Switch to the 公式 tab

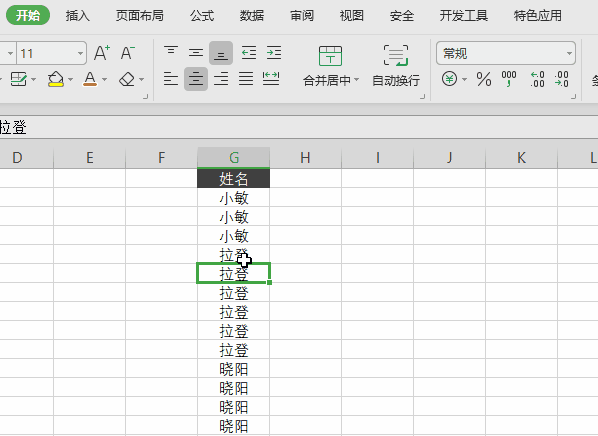(202, 16)
